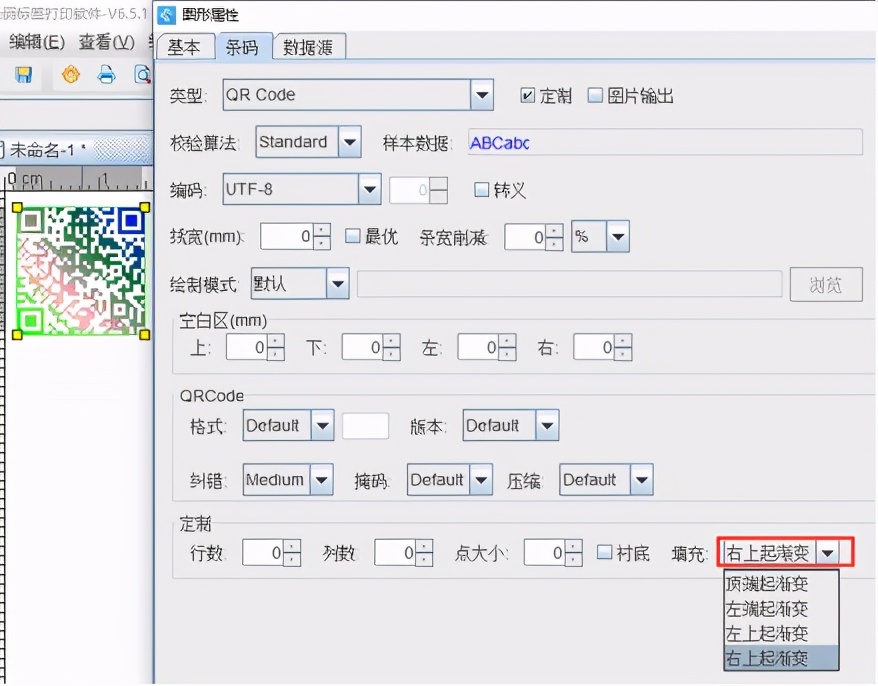Viewport: 878px width, 686px height.
Task: Click the 条宽削减 value field
Action: 525,237
